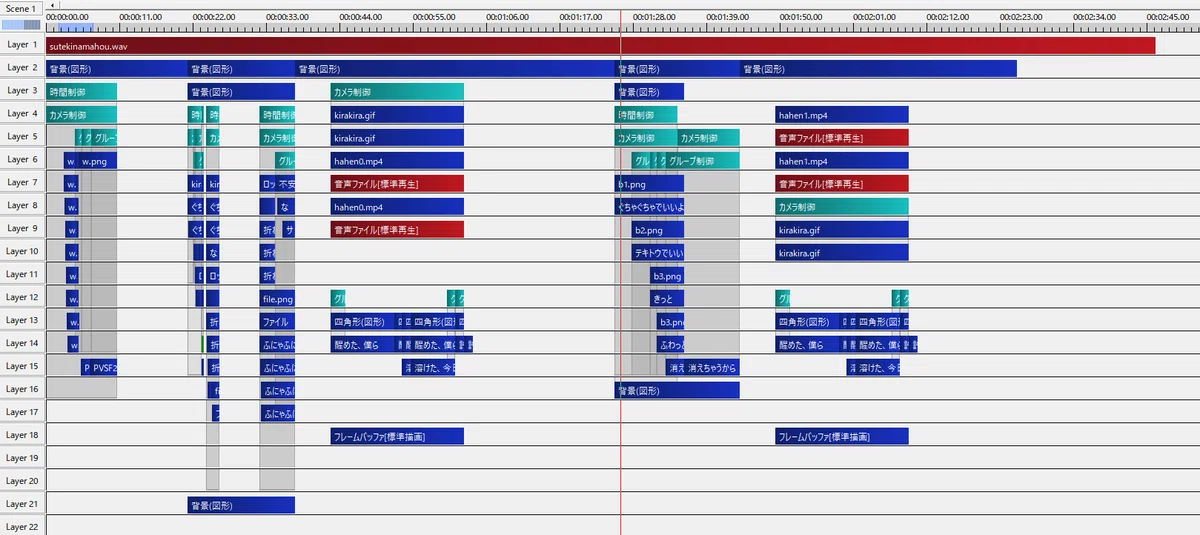Toggle visibility of Layer 5
Screen dimensions: 1200x535
(22, 137)
